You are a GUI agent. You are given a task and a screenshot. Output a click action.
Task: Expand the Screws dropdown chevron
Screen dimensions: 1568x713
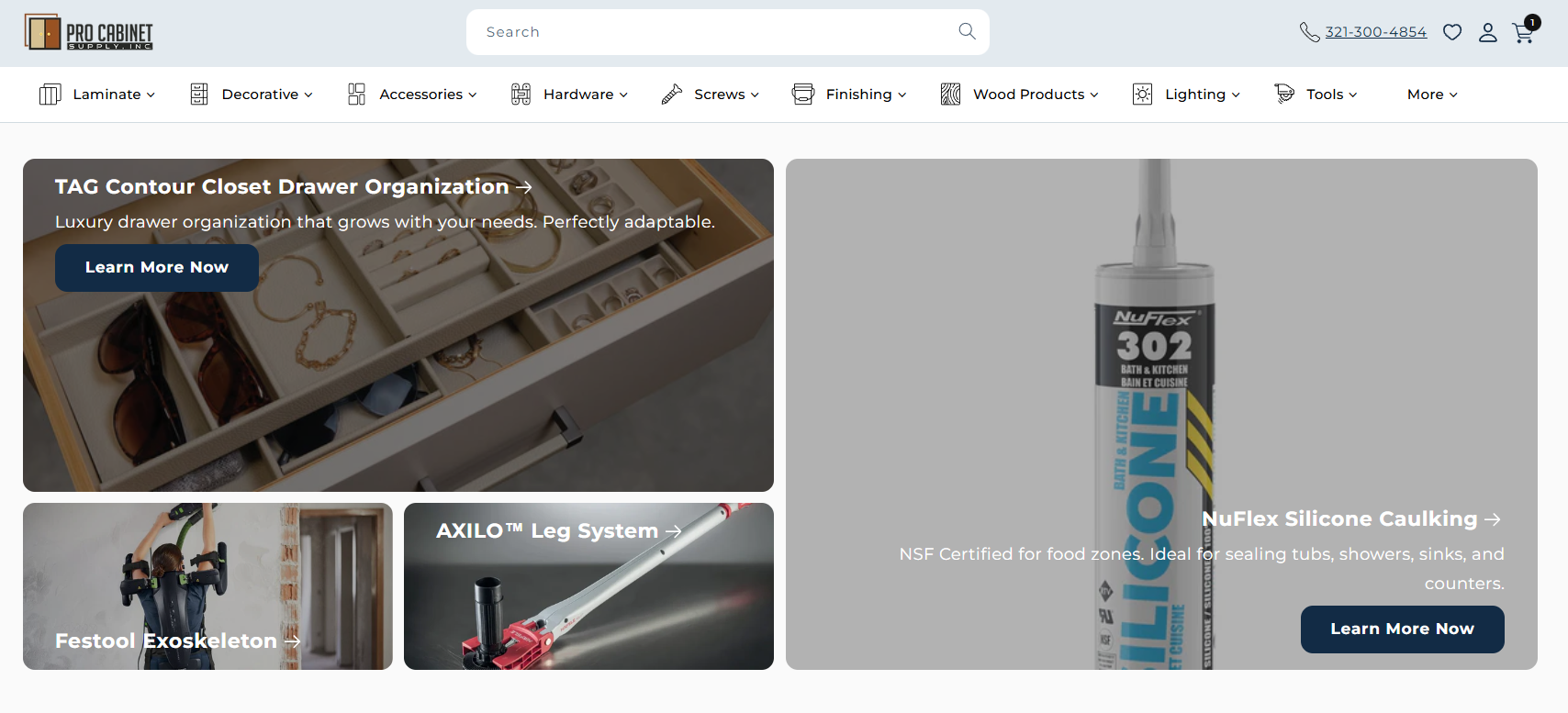pos(755,95)
